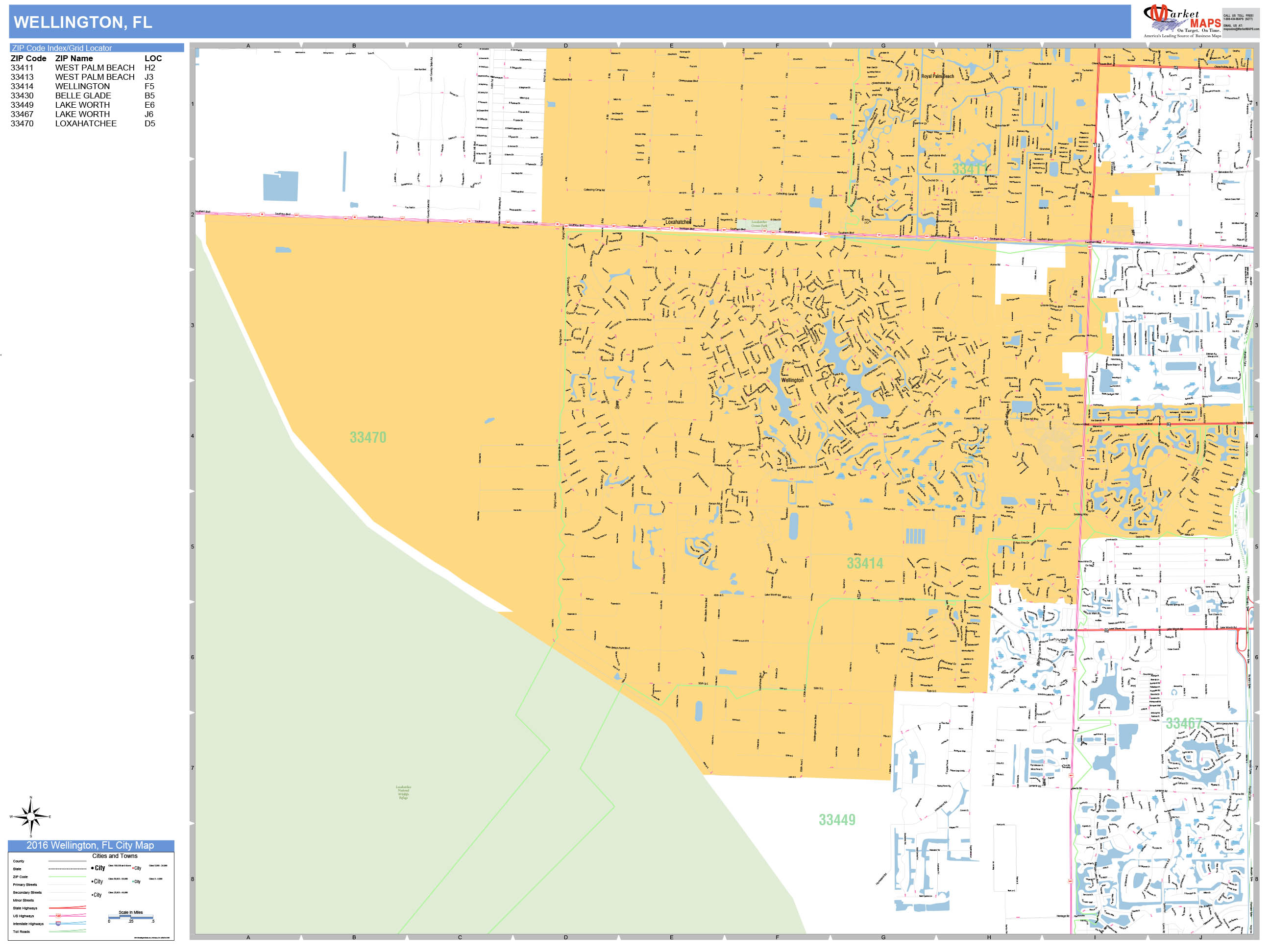Click the Interstate Highways shield symbol in legend
1270x952 pixels.
click(x=58, y=924)
